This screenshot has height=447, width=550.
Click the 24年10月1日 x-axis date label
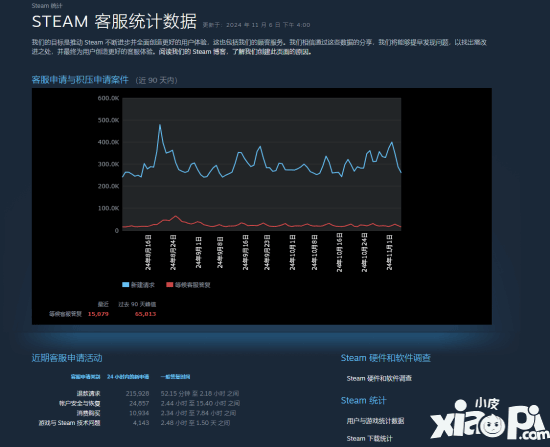[x=293, y=253]
